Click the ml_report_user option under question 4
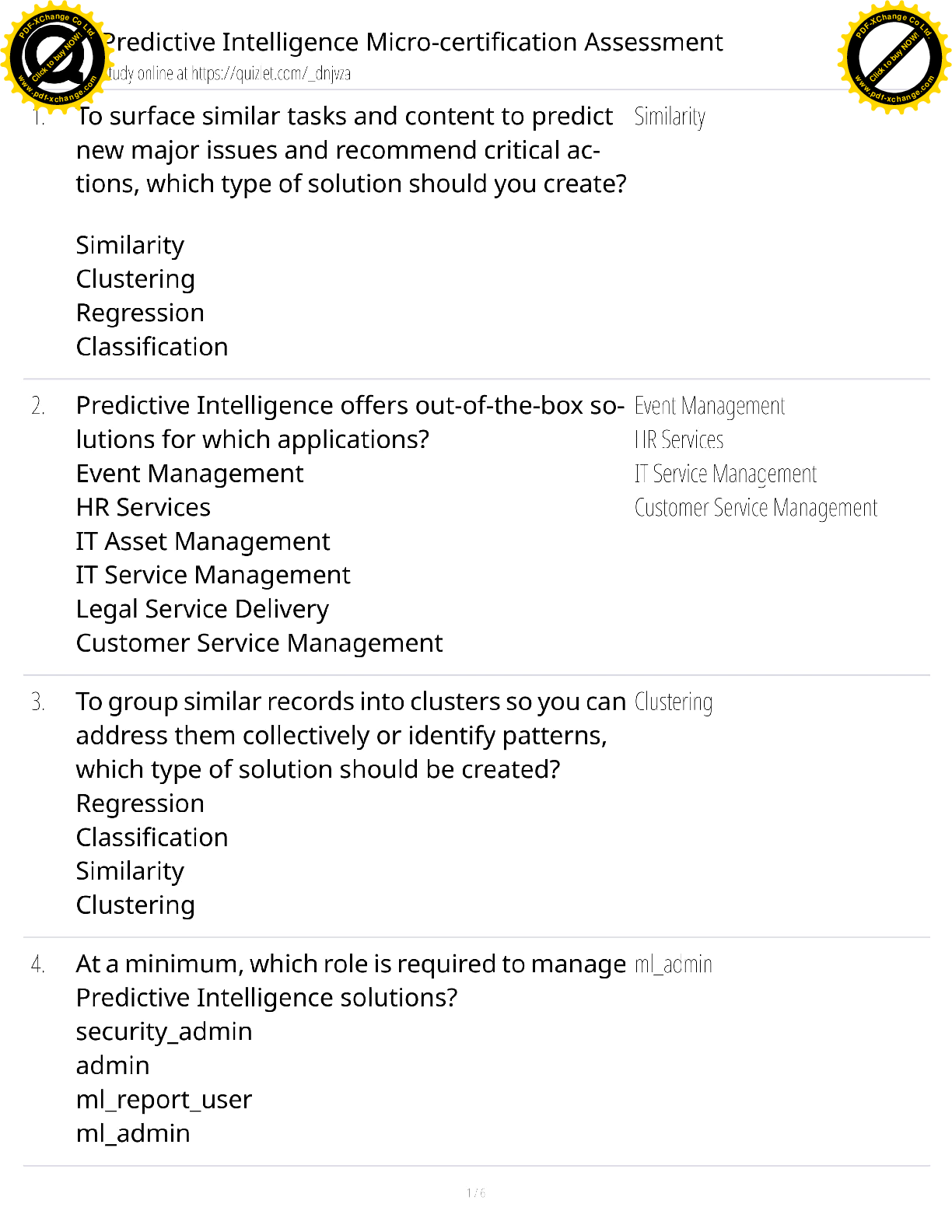This screenshot has height=1232, width=952. 164,1100
